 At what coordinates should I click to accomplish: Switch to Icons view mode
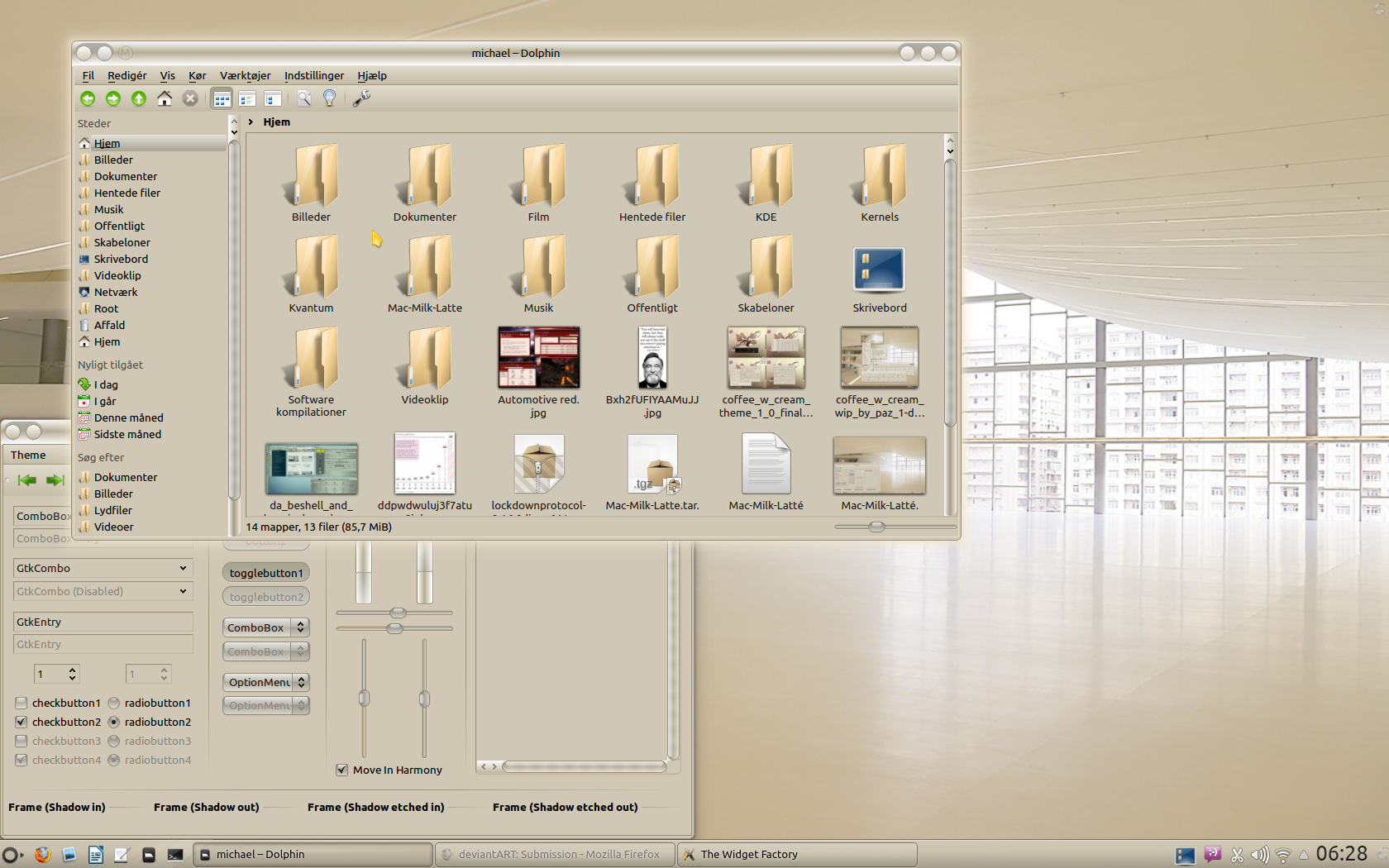click(222, 98)
